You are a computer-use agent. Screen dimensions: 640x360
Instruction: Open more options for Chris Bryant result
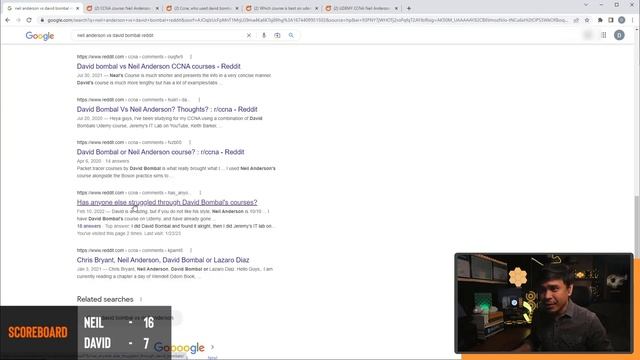tap(191, 250)
